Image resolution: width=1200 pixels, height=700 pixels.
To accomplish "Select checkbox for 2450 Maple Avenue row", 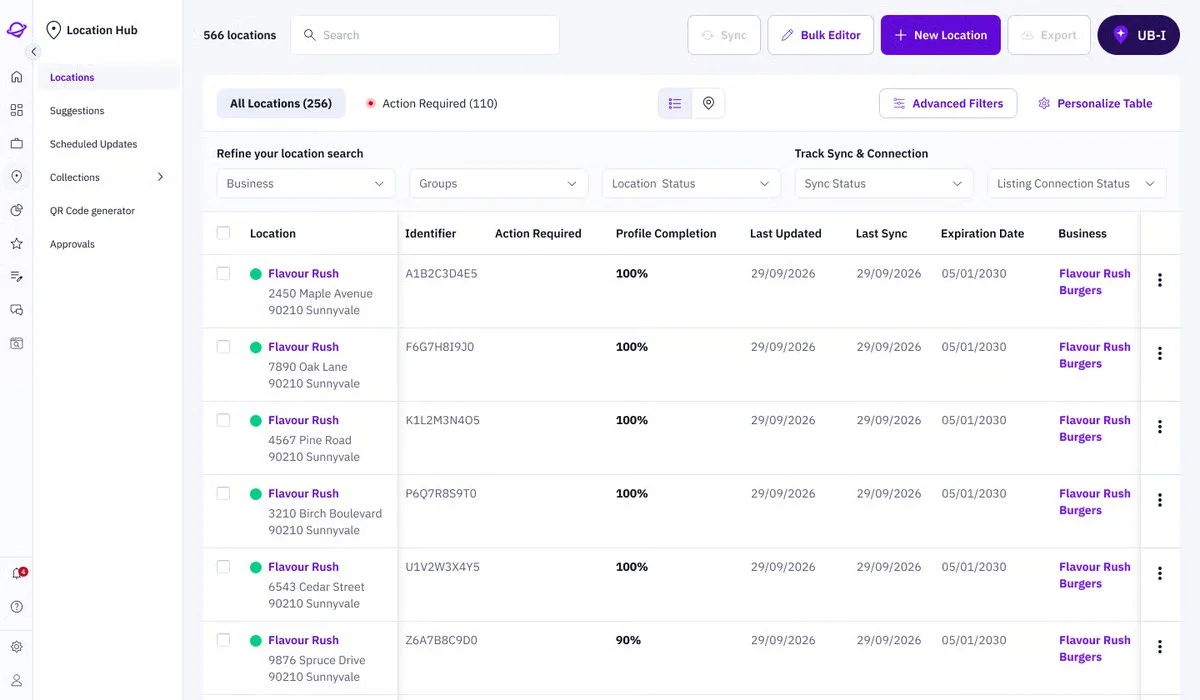I will 223,273.
